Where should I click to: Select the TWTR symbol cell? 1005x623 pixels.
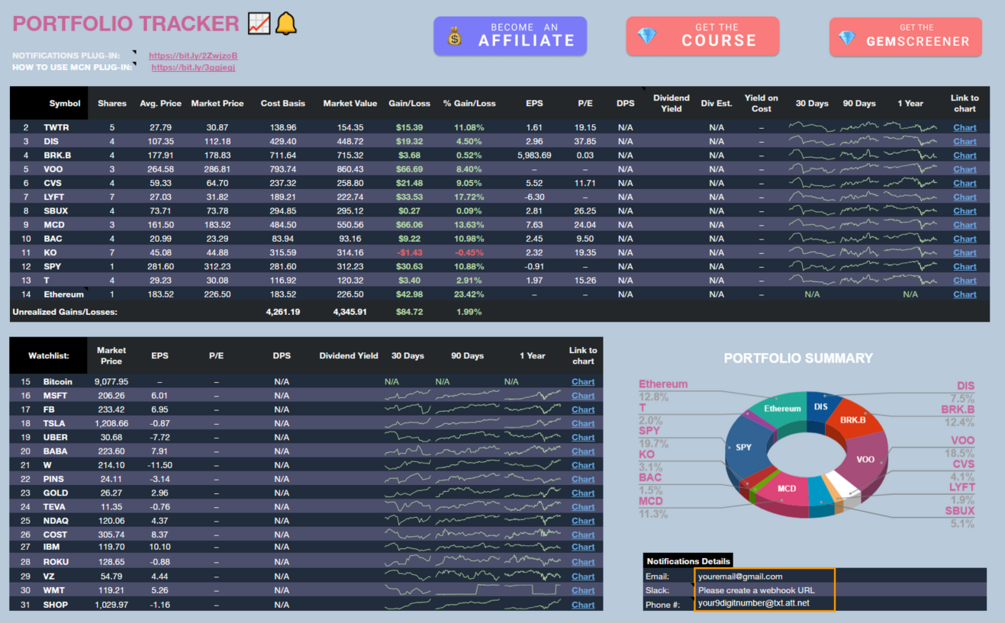(56, 128)
